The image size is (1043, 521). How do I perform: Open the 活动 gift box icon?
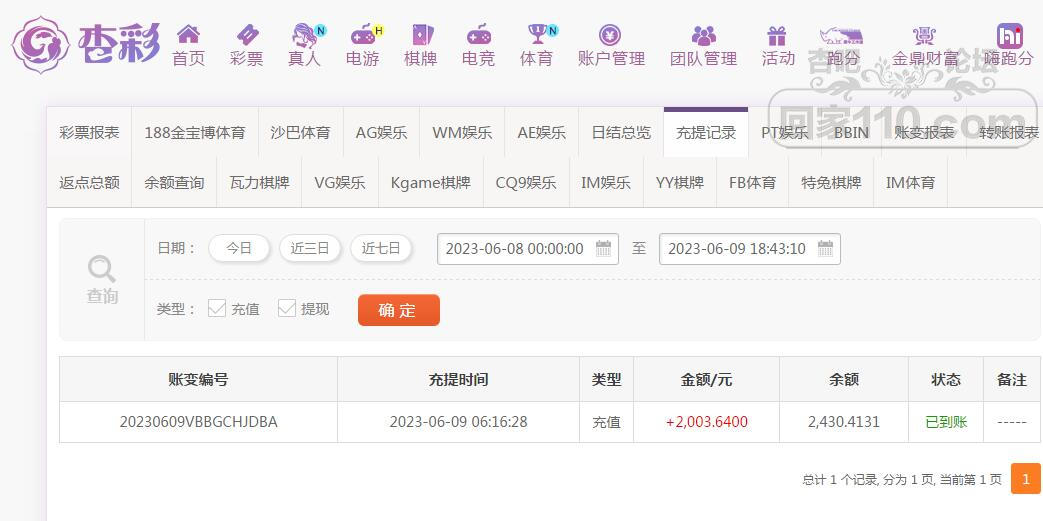point(777,35)
